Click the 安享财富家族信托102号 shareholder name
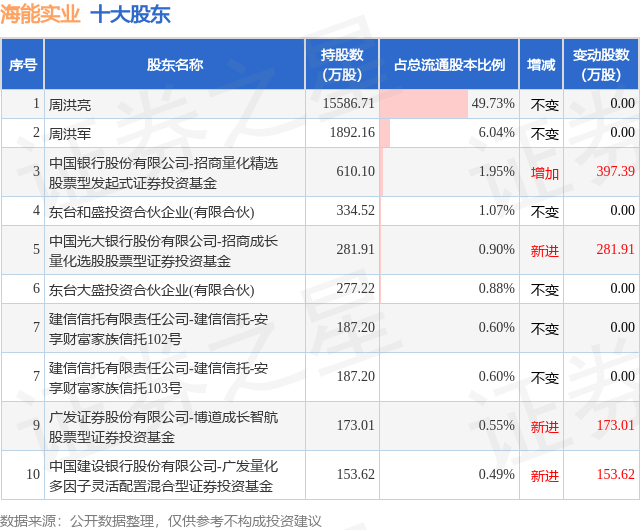Image resolution: width=640 pixels, height=530 pixels. [158, 329]
